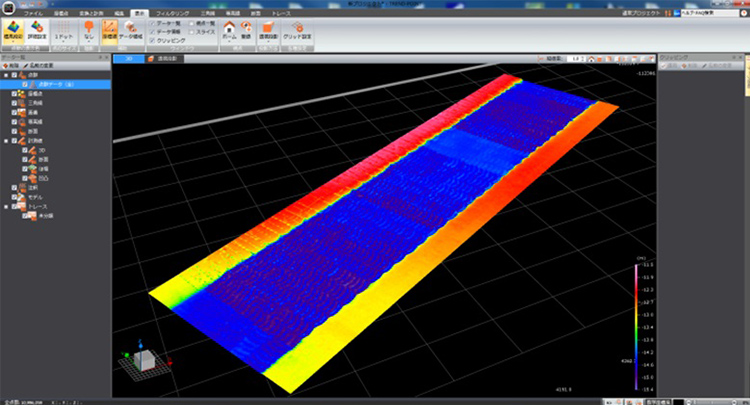Image resolution: width=750 pixels, height=405 pixels.
Task: Pin the データ一覧 panel
Action: (100, 57)
